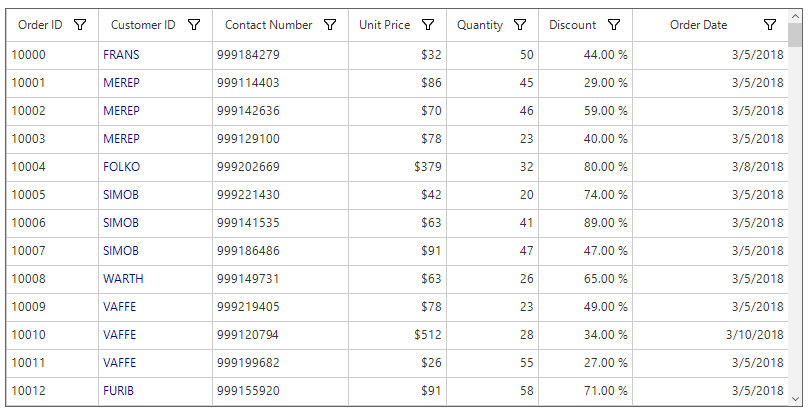Open SIMOB link in order 10006 row
The width and height of the screenshot is (809, 410).
tap(121, 222)
